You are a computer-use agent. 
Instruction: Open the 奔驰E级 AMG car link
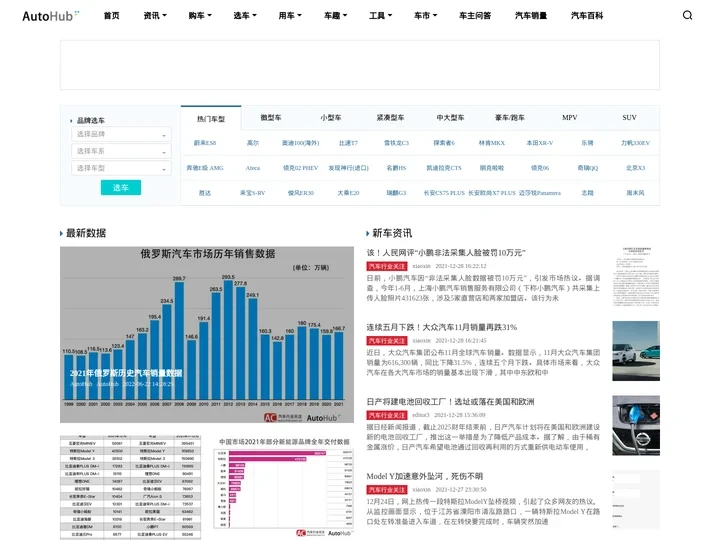[x=205, y=168]
